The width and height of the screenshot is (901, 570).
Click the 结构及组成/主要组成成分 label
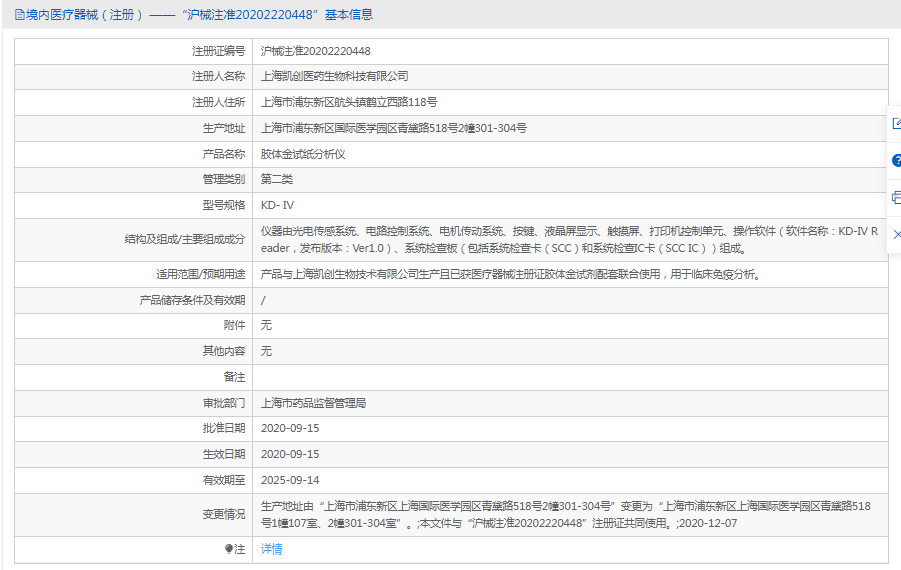pyautogui.click(x=185, y=240)
